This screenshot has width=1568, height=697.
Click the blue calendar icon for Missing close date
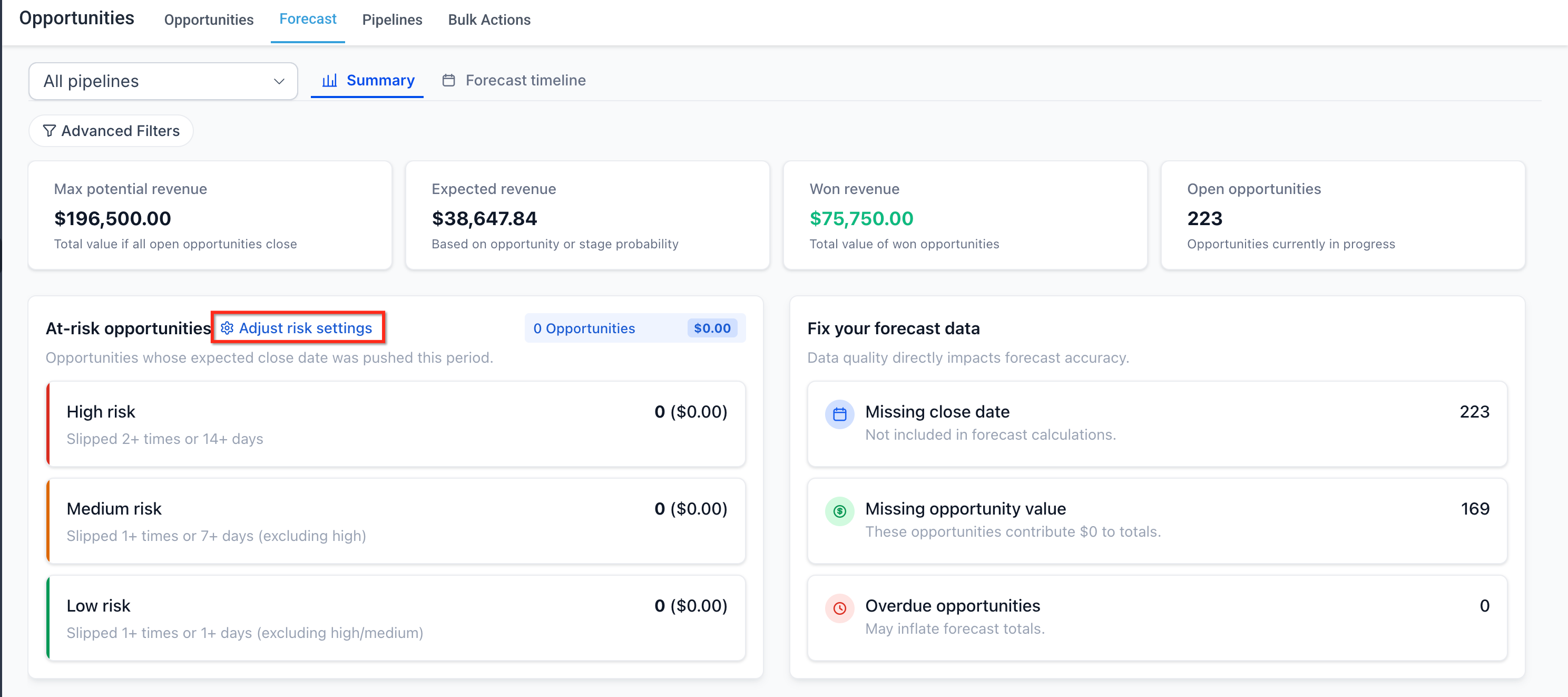point(839,414)
